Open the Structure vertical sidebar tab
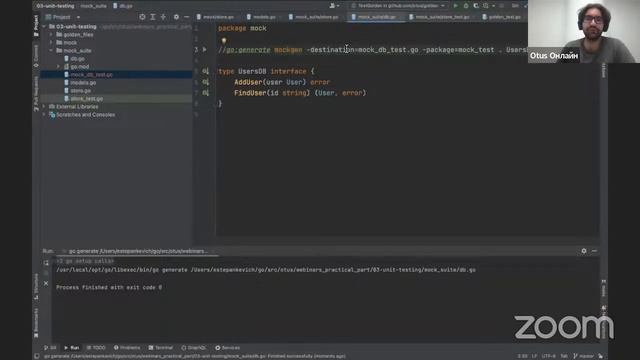640x360 pixels. point(36,287)
